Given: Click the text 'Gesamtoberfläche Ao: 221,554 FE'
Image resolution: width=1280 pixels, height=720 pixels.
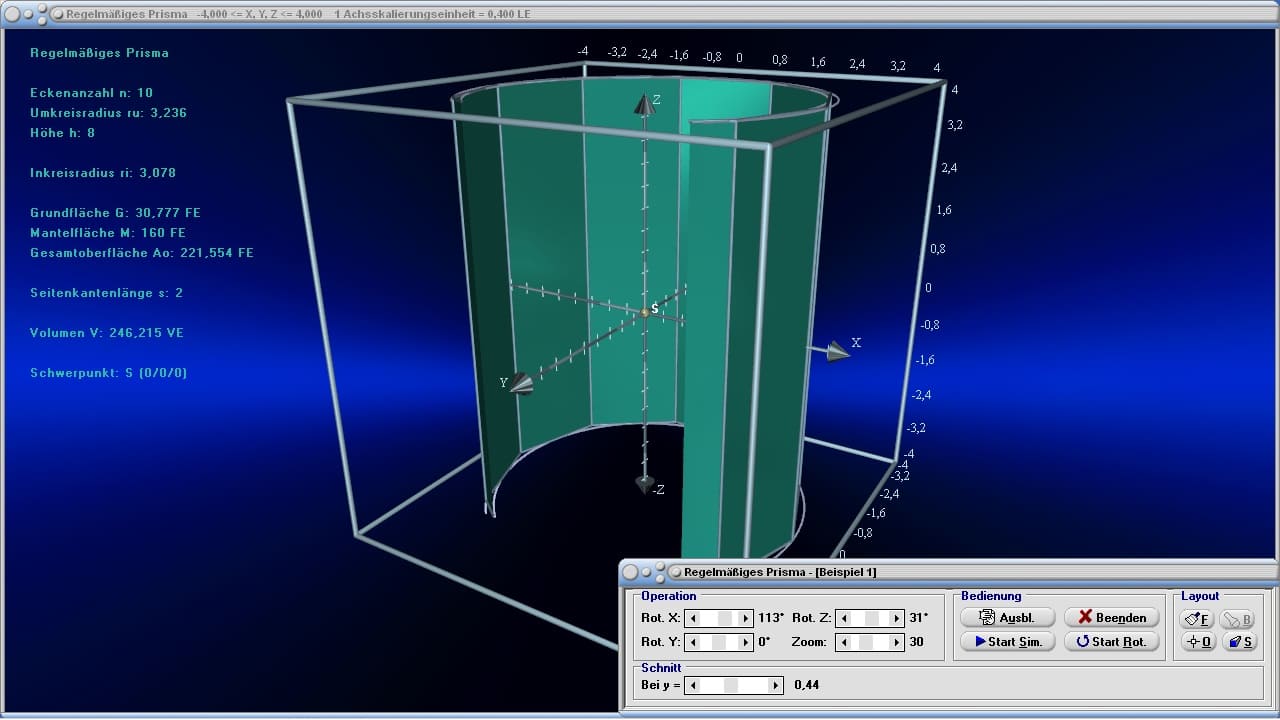Looking at the screenshot, I should click(142, 253).
